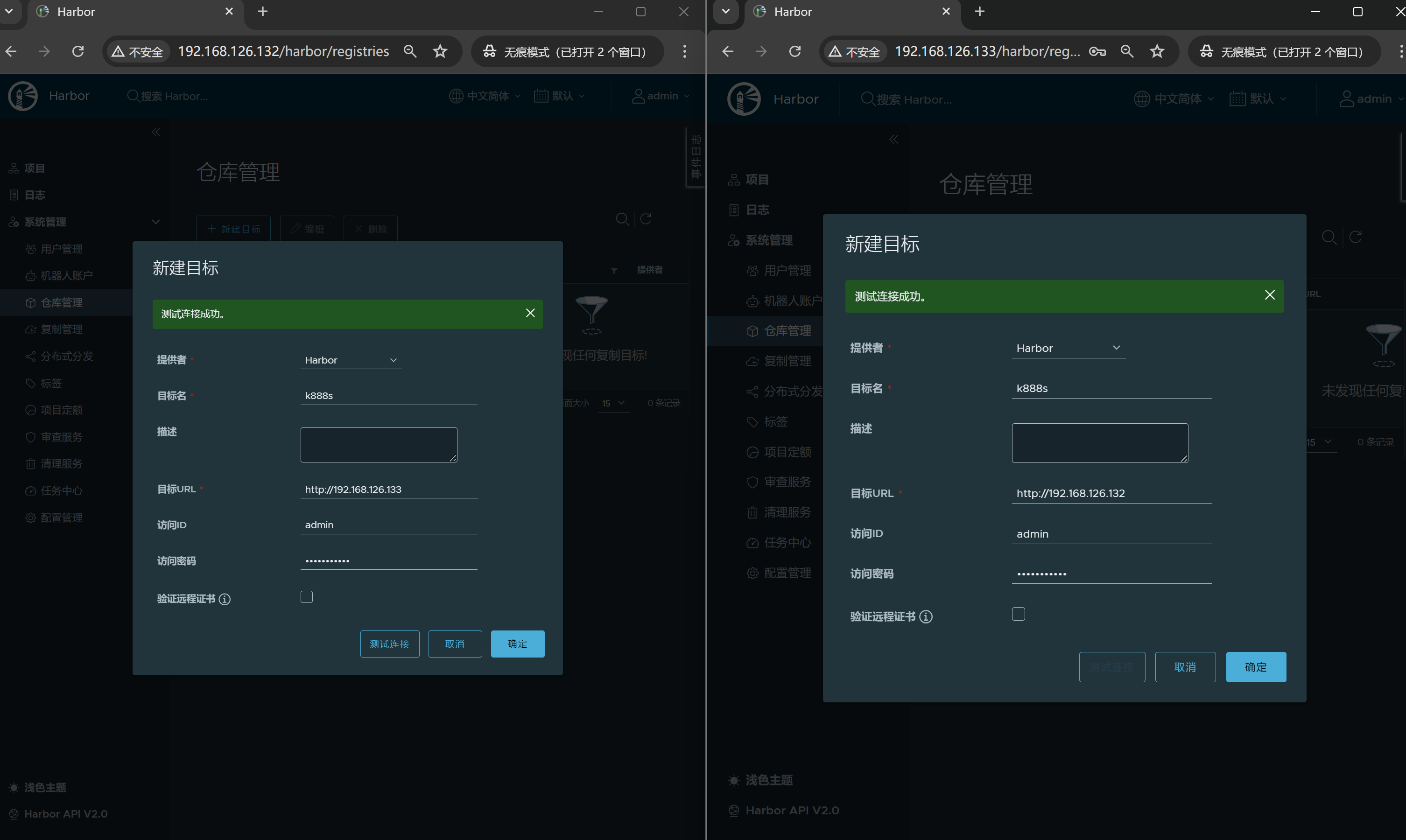Viewport: 1406px width, 840px height.
Task: Click info icon beside 验证远程证书 in left dialog
Action: tap(225, 599)
